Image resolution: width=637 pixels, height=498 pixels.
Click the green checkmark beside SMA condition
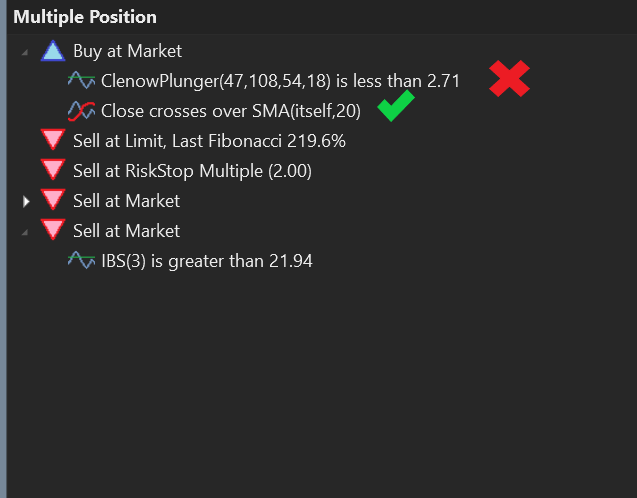point(396,106)
